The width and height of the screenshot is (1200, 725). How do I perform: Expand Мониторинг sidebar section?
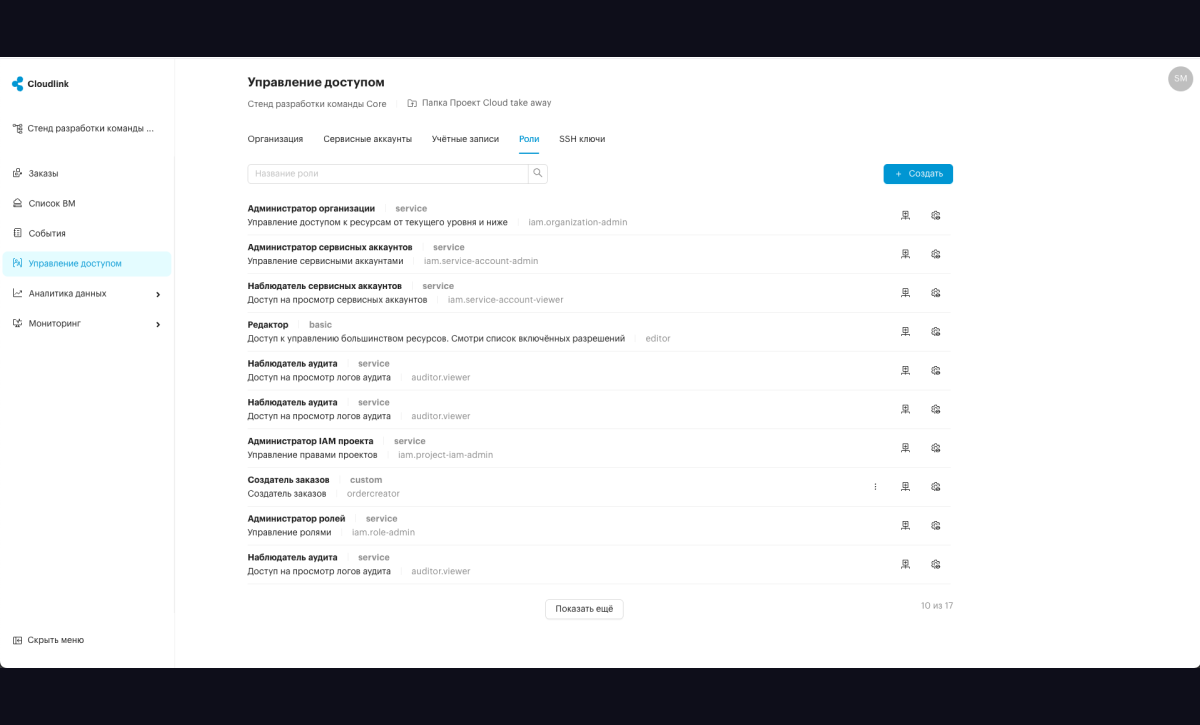(87, 324)
